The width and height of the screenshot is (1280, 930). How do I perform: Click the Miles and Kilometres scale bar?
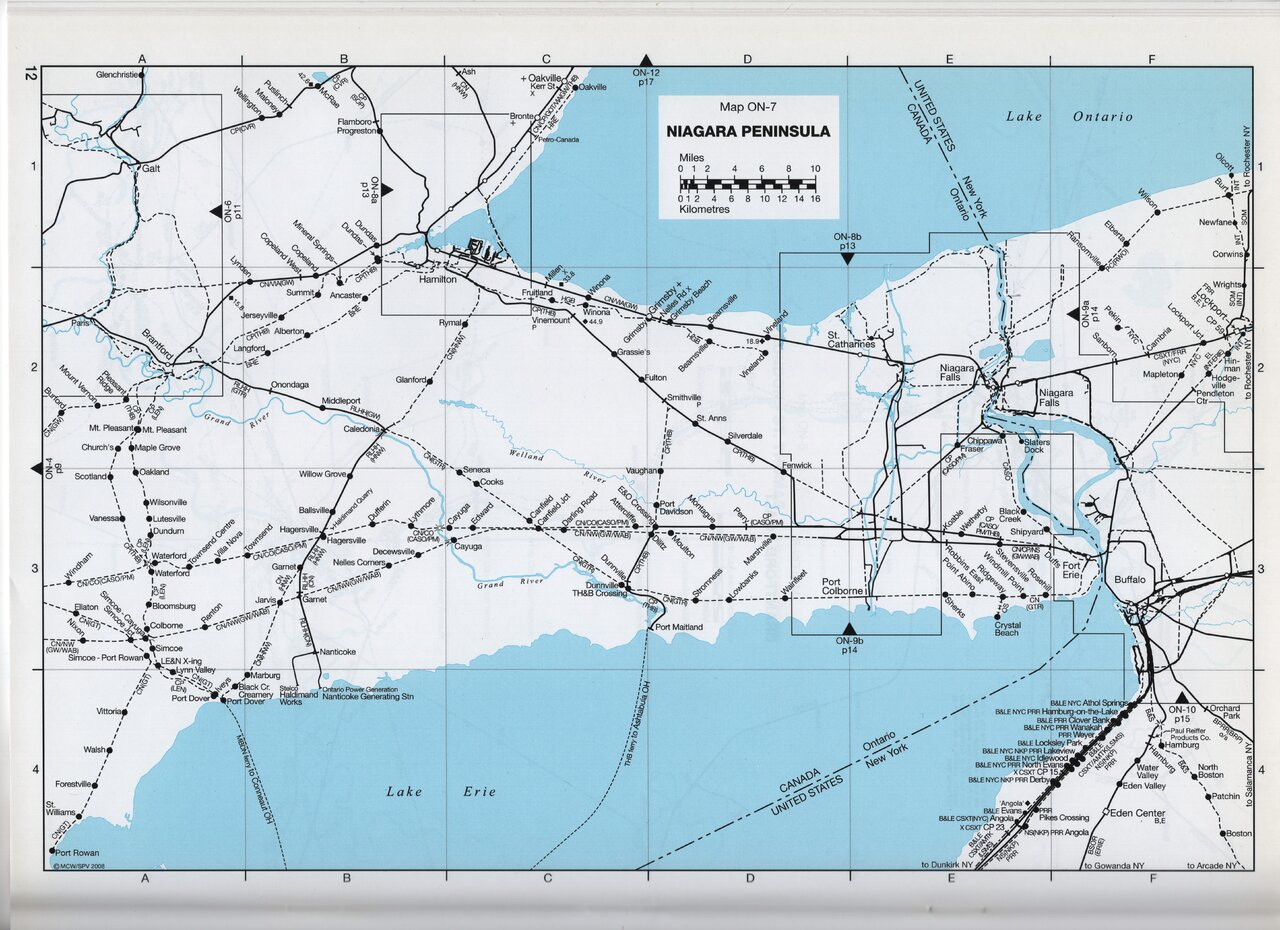click(x=749, y=183)
